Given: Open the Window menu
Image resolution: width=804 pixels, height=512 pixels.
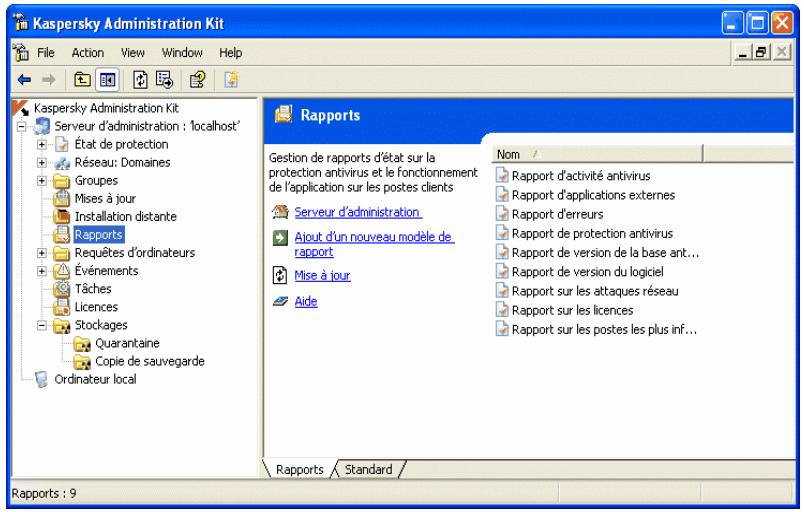Looking at the screenshot, I should click(182, 53).
